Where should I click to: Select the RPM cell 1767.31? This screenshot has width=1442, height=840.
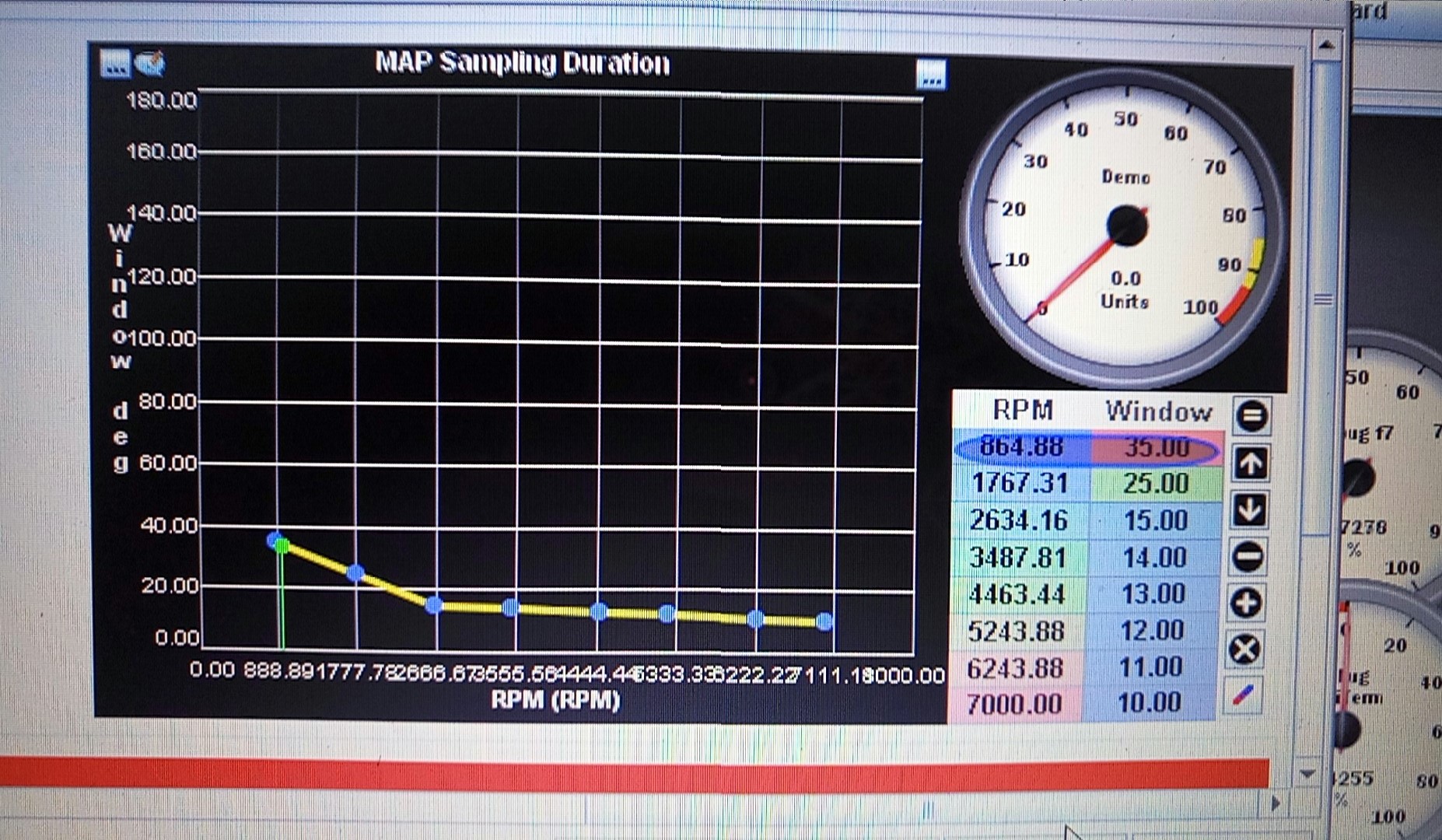click(x=1020, y=484)
